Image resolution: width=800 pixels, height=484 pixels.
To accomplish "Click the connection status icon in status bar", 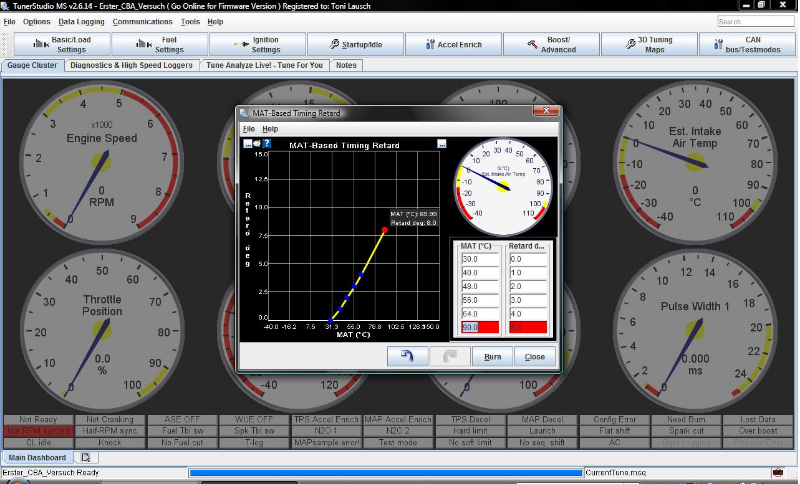I will click(778, 472).
